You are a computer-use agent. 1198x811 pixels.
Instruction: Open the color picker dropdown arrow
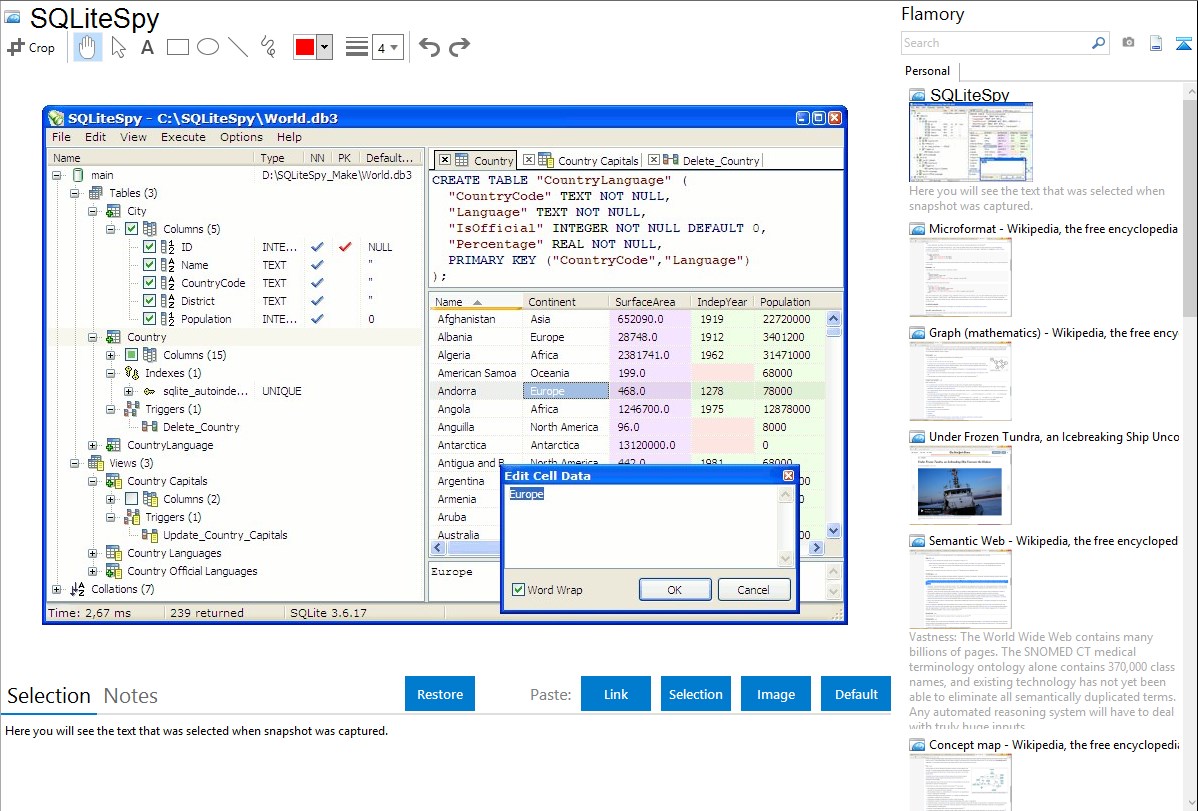pyautogui.click(x=324, y=47)
